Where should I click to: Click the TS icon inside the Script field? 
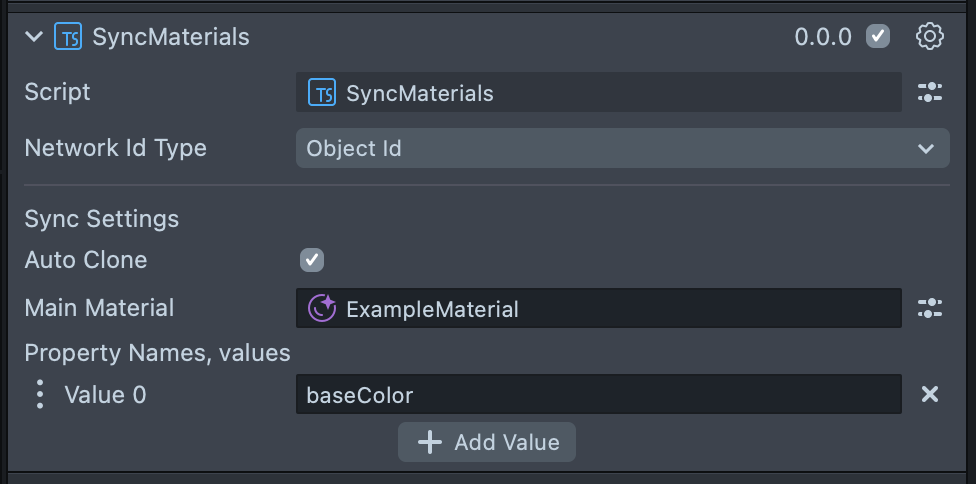(322, 93)
